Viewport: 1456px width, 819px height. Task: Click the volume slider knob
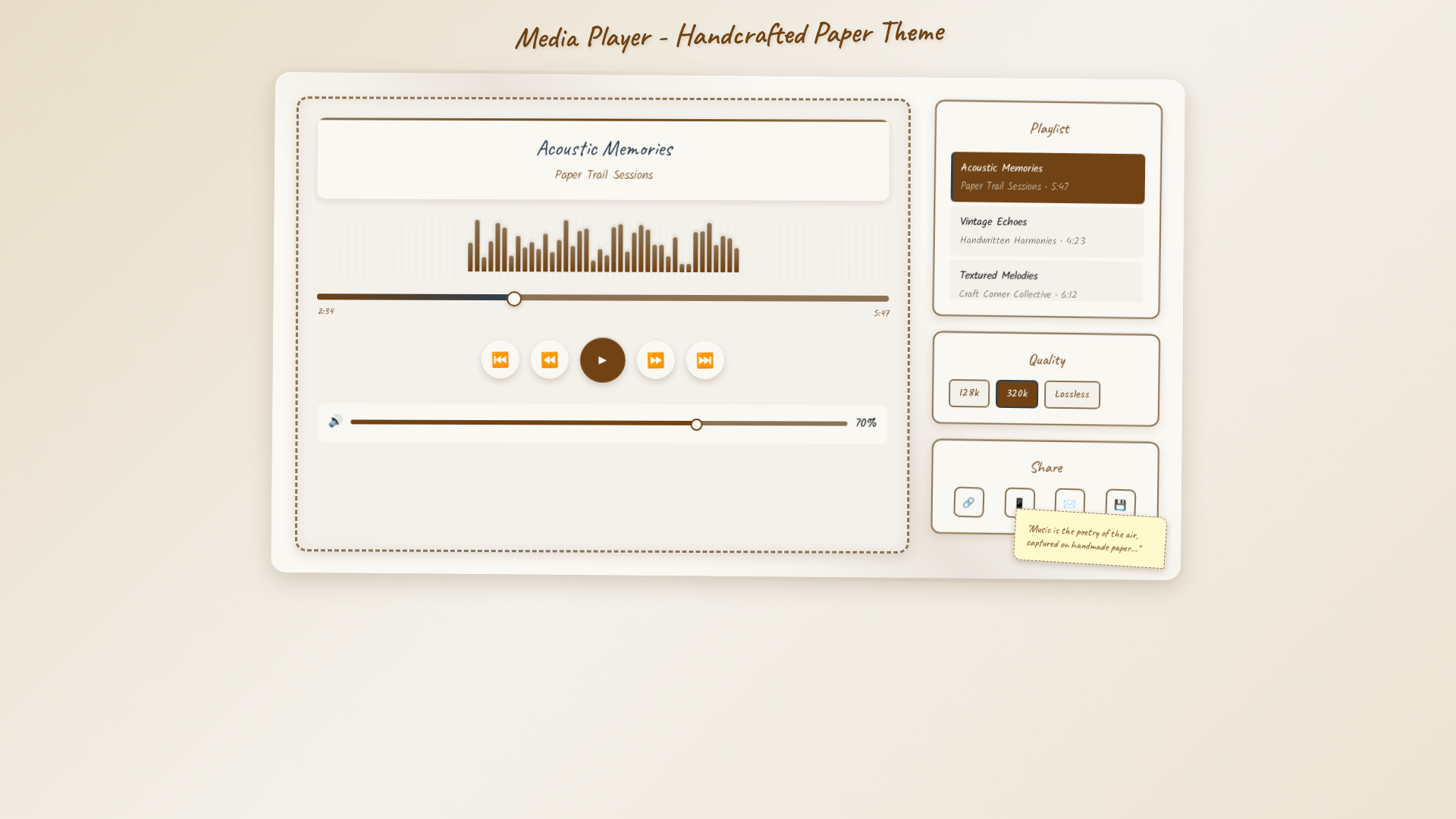point(696,425)
